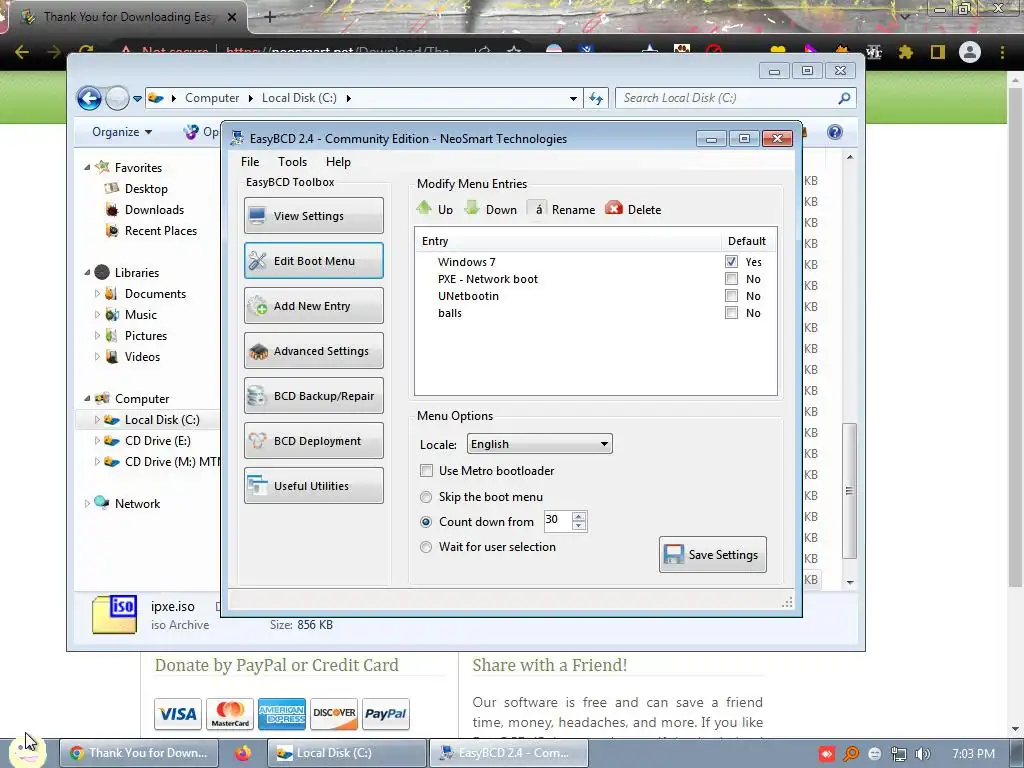
Task: Select Videos library in navigation pane
Action: tap(142, 357)
